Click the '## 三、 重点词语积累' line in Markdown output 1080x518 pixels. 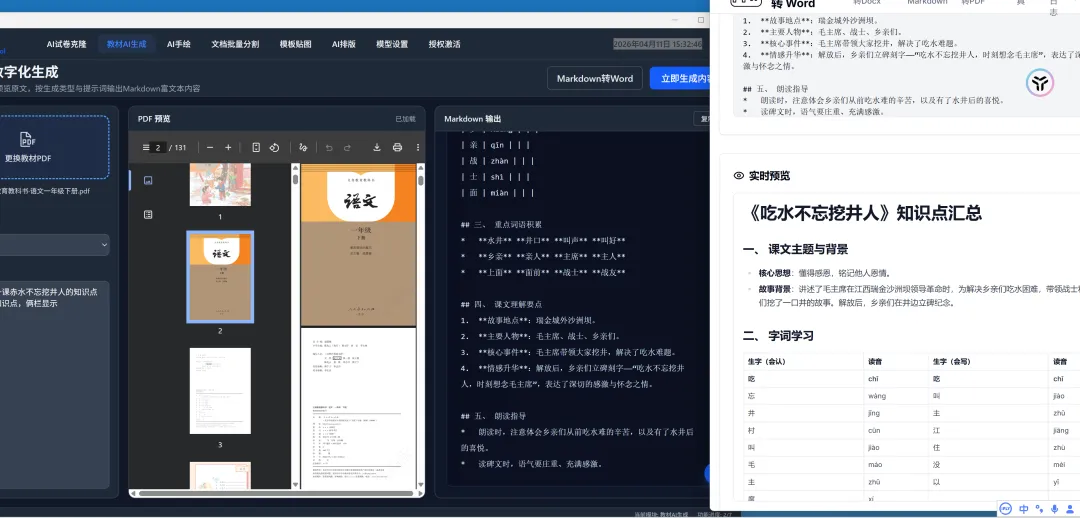point(501,225)
